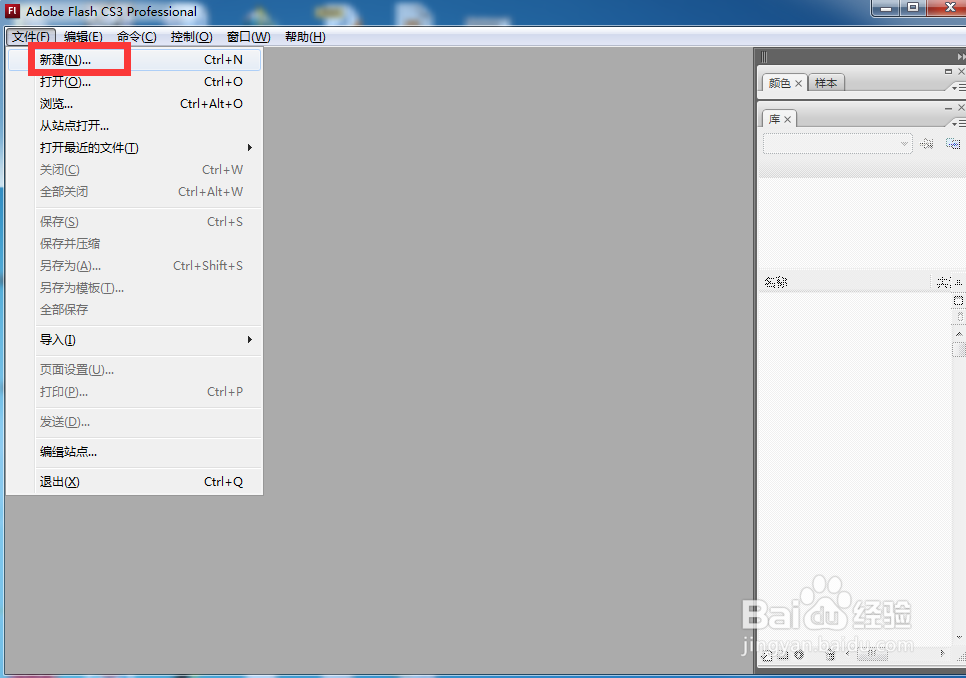Close the 库 tab
The image size is (966, 678).
point(787,119)
